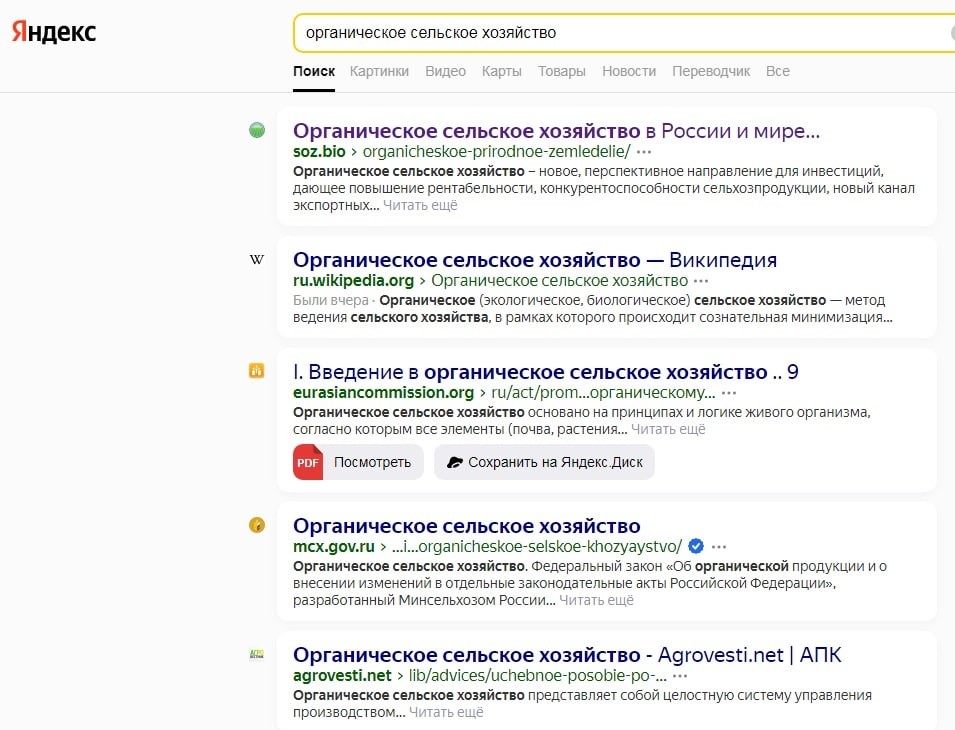Open result 'Органическое сельское хозяйство в России и мире'
Screen dimensions: 955x730
pos(556,131)
